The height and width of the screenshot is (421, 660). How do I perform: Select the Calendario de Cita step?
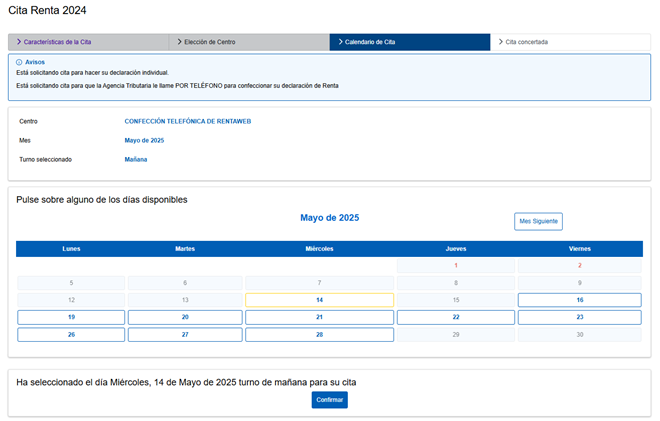410,42
